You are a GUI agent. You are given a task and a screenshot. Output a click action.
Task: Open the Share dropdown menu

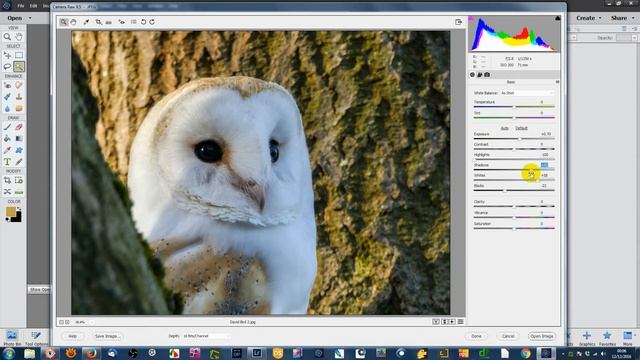click(622, 18)
